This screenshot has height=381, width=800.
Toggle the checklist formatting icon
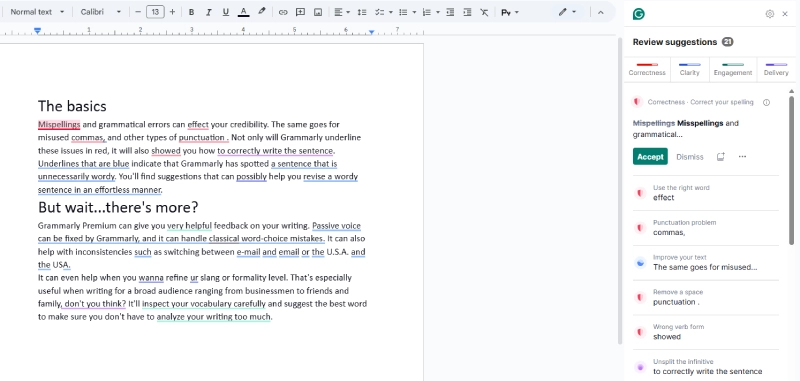379,12
